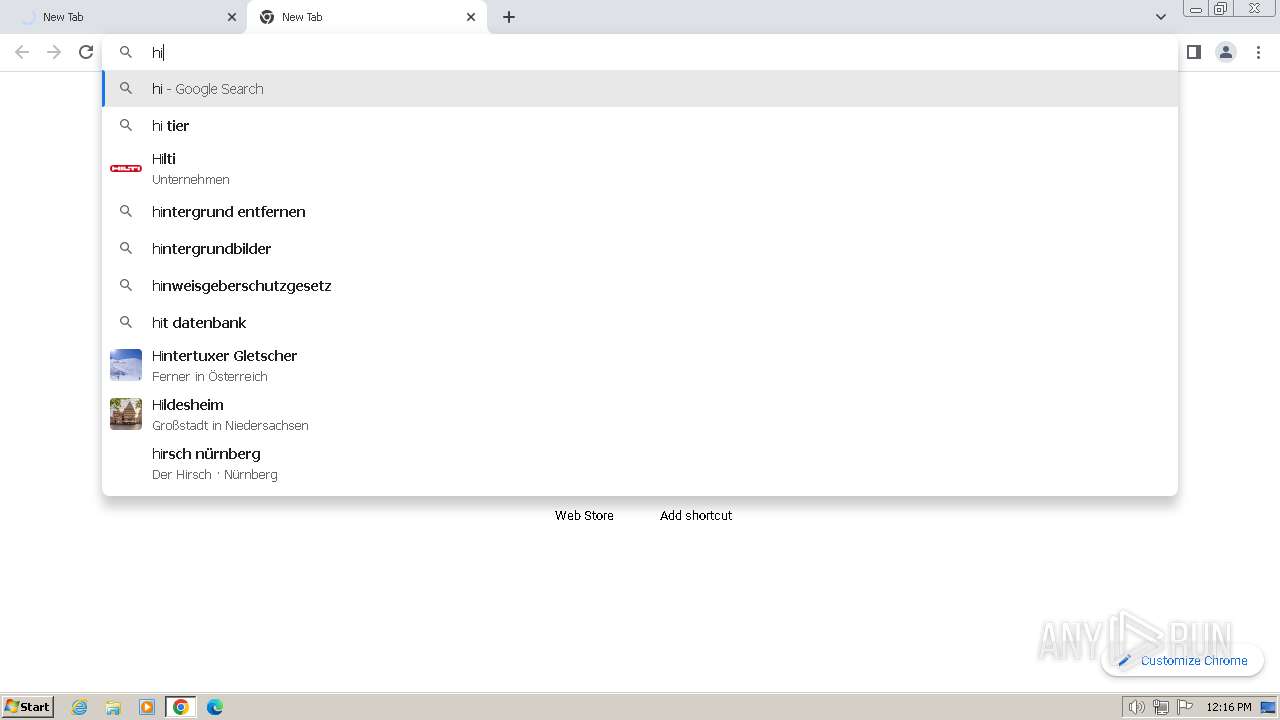The height and width of the screenshot is (720, 1280).
Task: Open the Action Center flag icon
Action: [x=1185, y=707]
